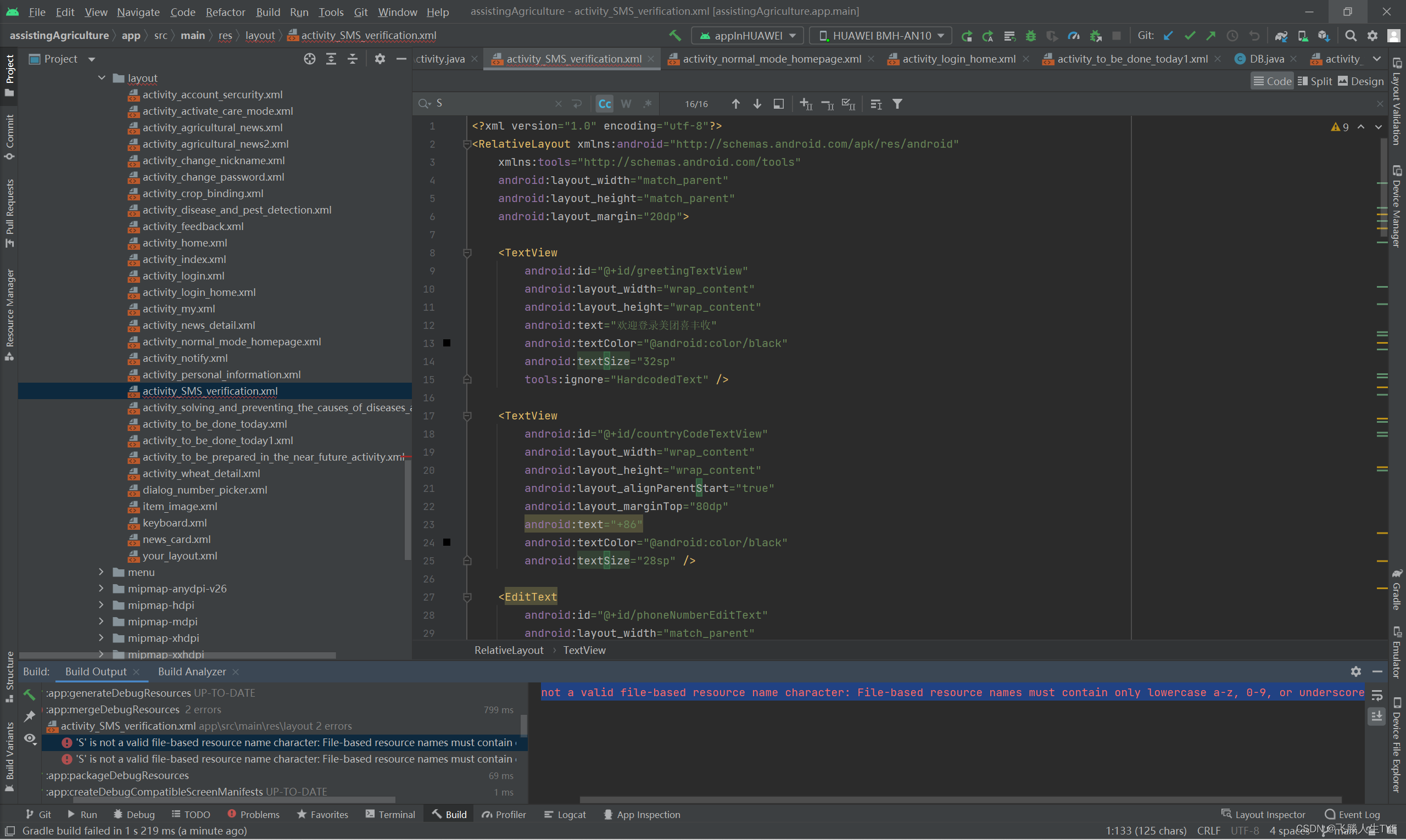
Task: Click the Debug app bug icon
Action: pyautogui.click(x=1030, y=36)
